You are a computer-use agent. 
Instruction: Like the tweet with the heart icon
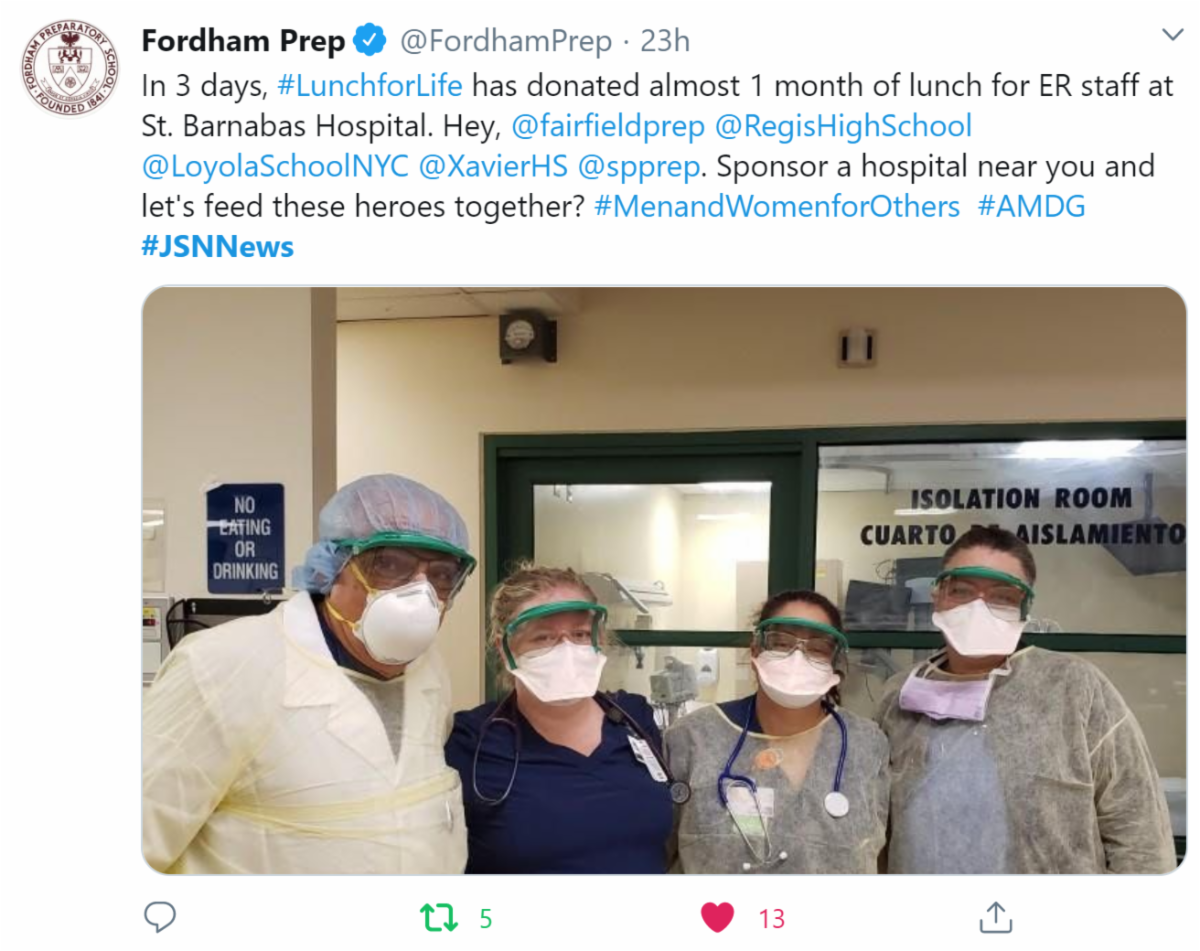pos(717,917)
